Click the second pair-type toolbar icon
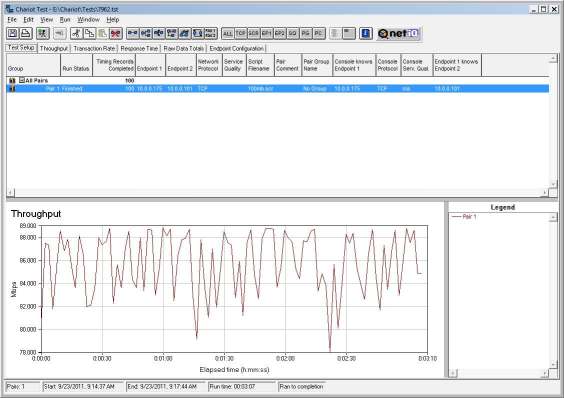Viewport: 564px width, 398px height. click(146, 33)
